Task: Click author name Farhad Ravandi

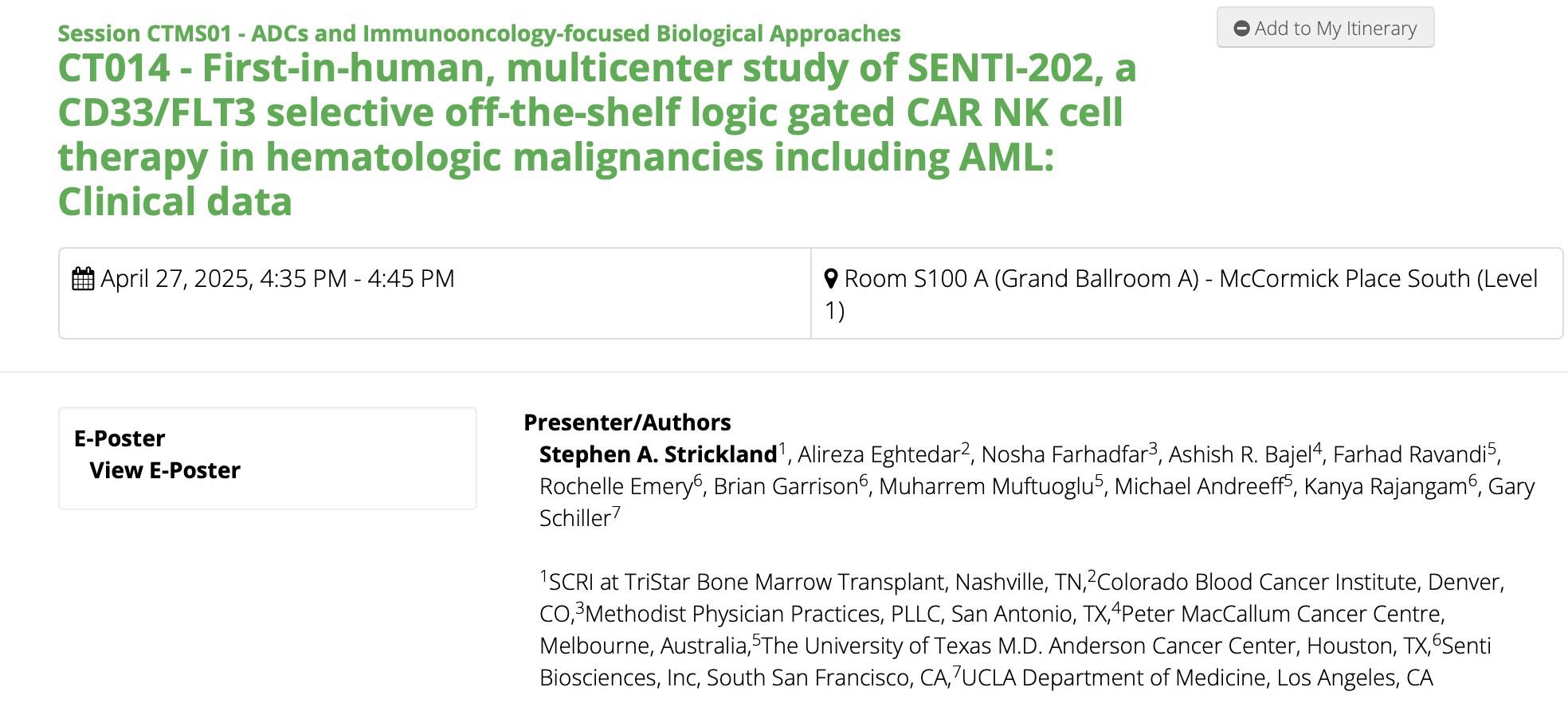Action: point(1409,454)
